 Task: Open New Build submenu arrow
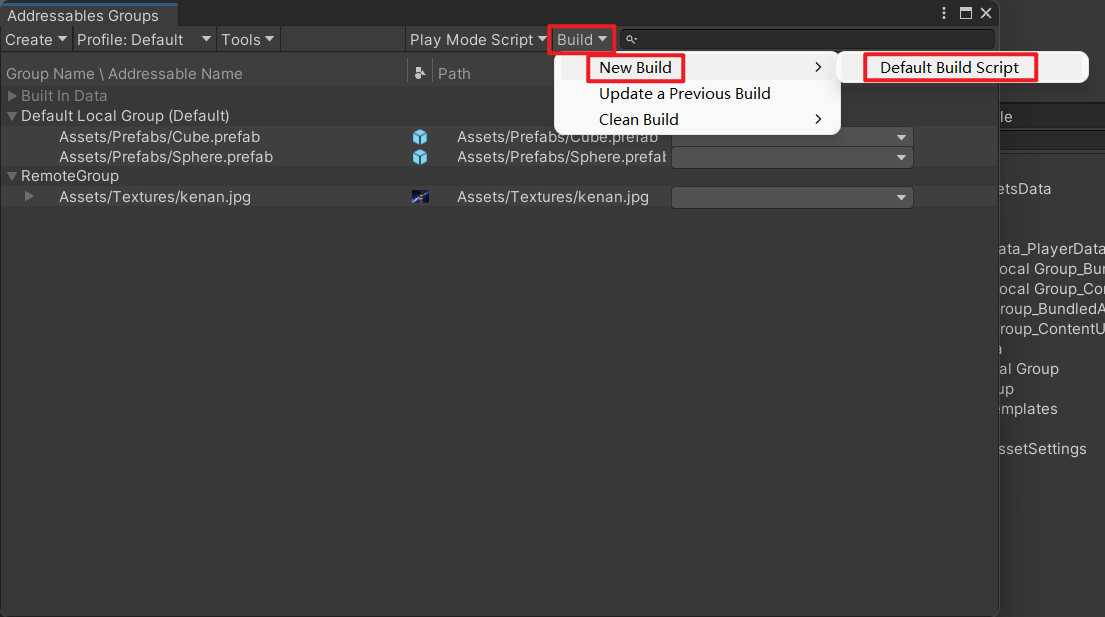(x=818, y=68)
